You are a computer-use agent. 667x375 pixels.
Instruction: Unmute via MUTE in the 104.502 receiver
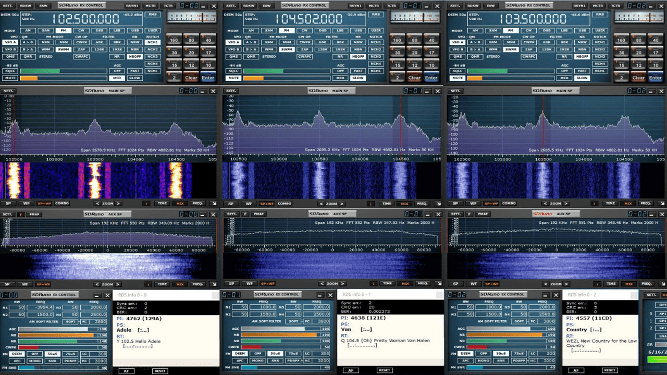coord(233,78)
